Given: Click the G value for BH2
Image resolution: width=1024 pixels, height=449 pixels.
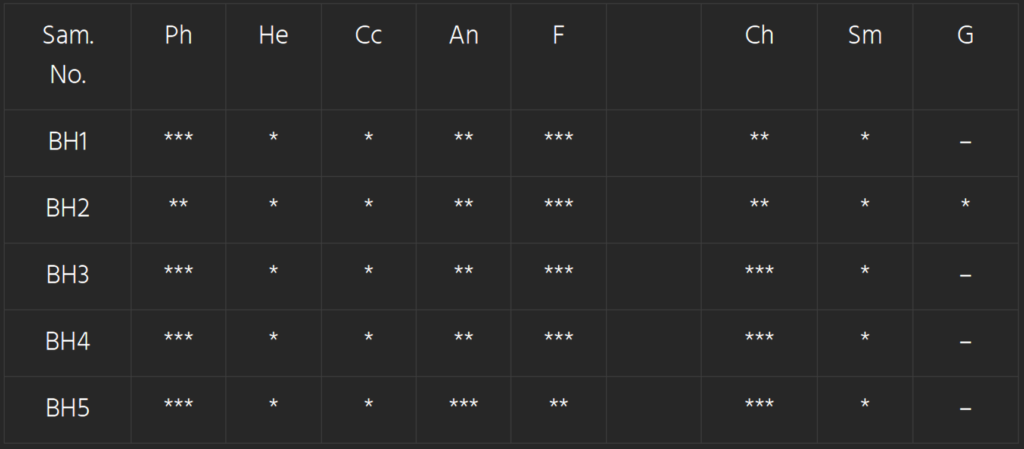Looking at the screenshot, I should click(x=965, y=205).
